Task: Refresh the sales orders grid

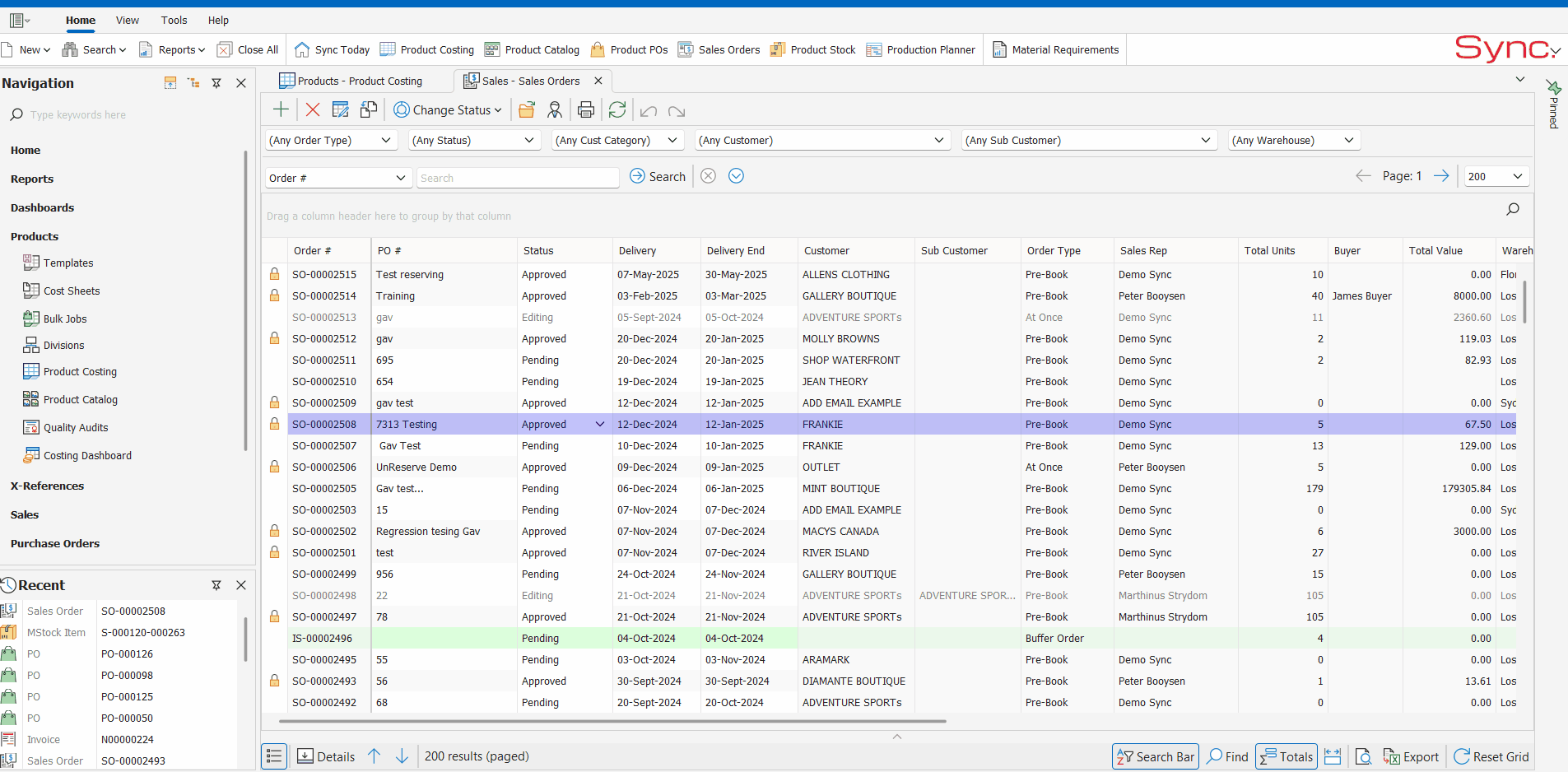Action: coord(617,109)
